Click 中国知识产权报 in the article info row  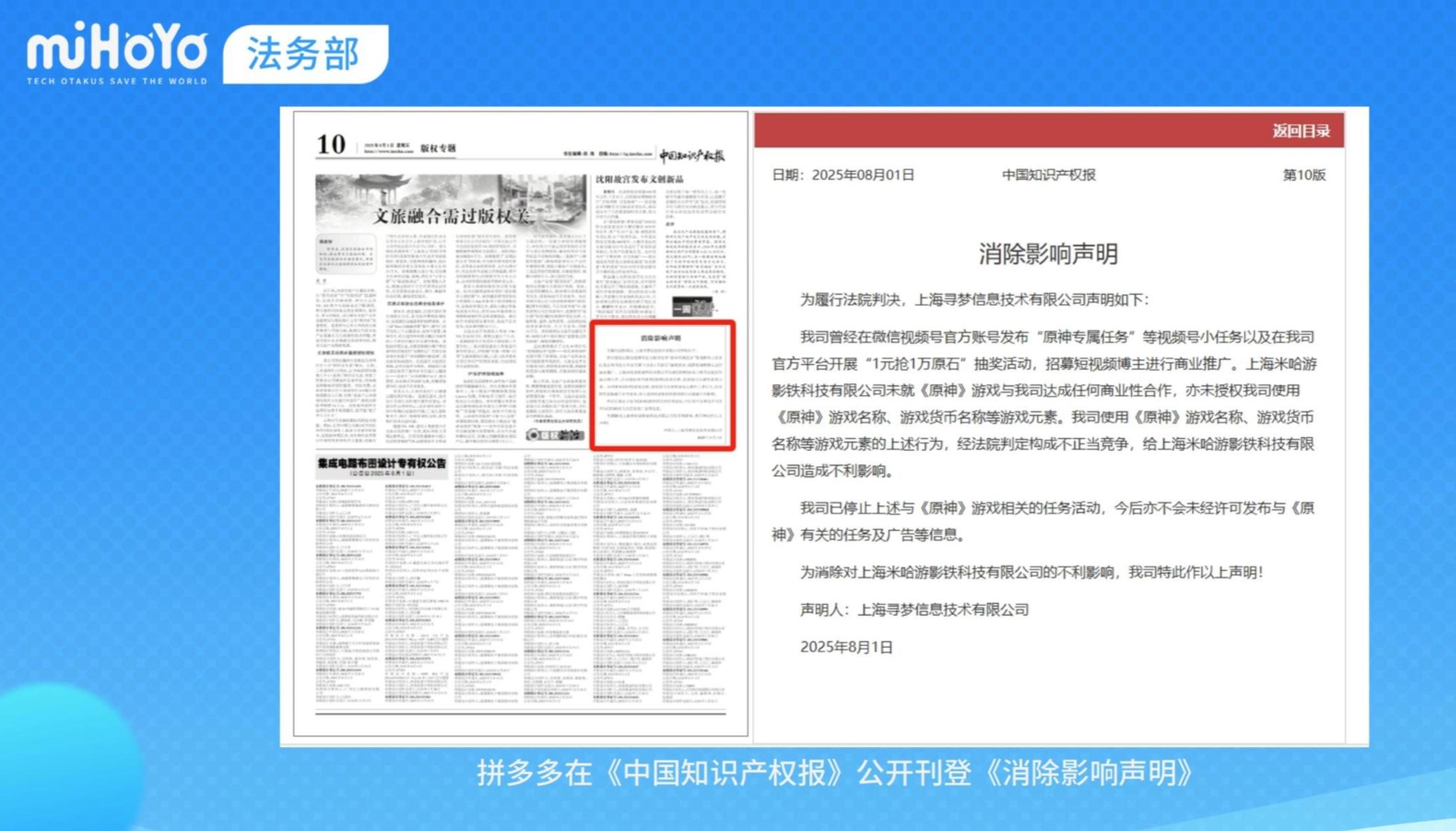(x=1048, y=175)
